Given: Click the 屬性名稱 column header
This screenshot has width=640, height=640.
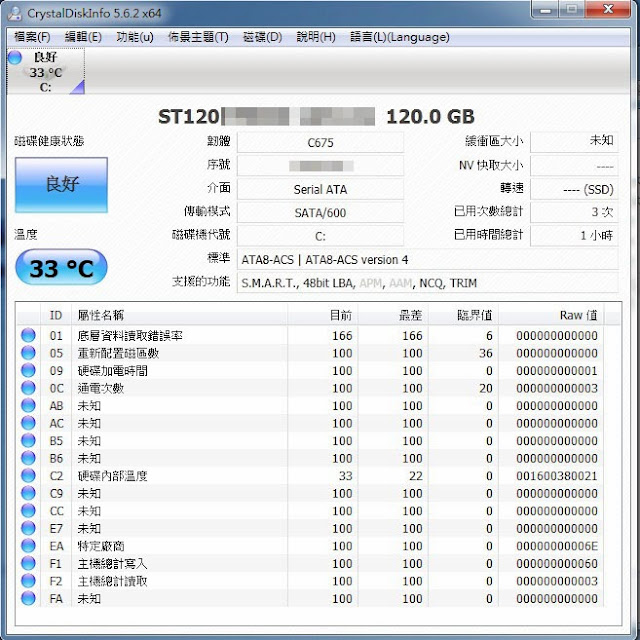Looking at the screenshot, I should pos(179,315).
